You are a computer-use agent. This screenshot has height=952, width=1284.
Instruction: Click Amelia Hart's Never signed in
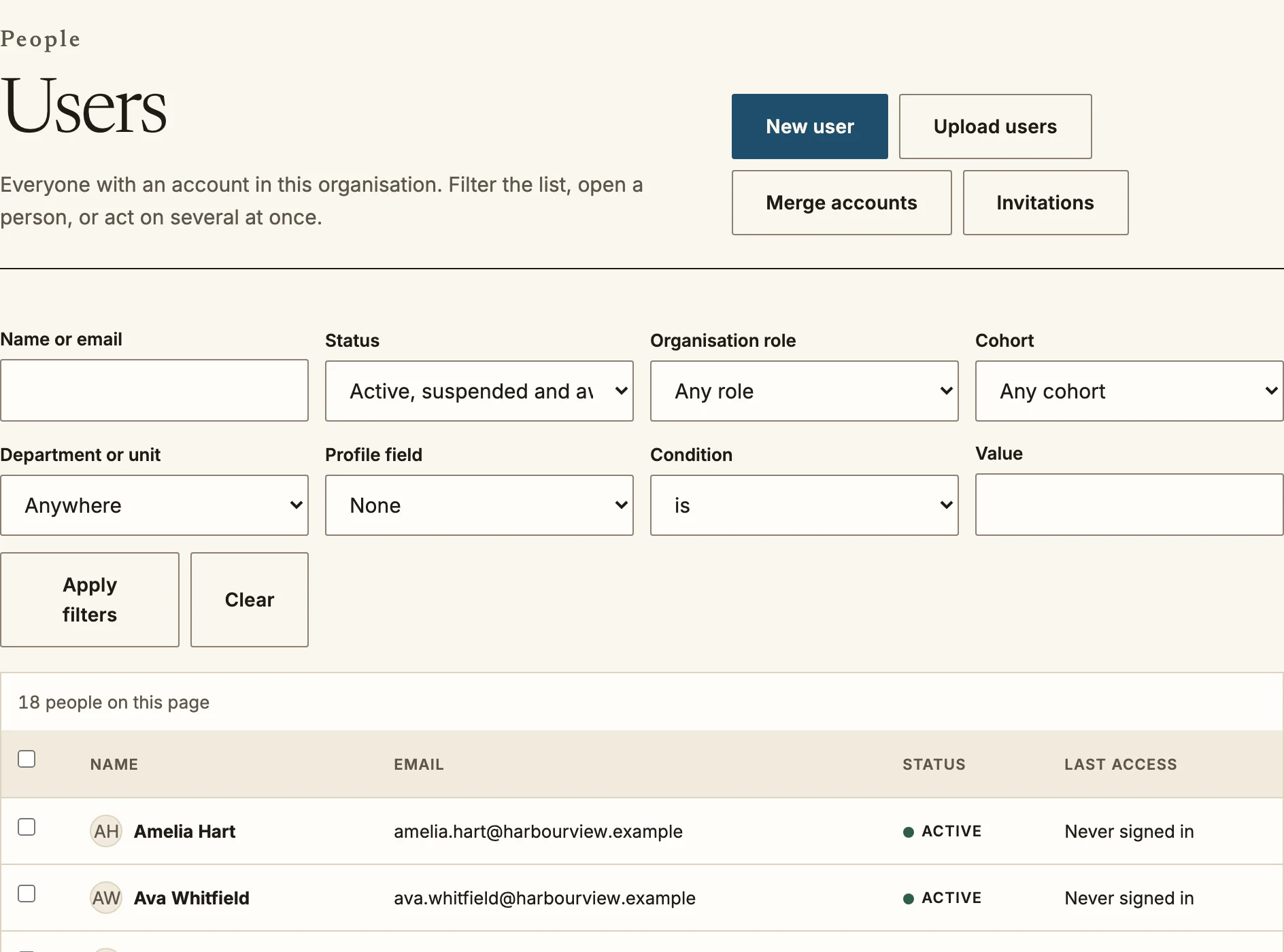tap(1129, 832)
